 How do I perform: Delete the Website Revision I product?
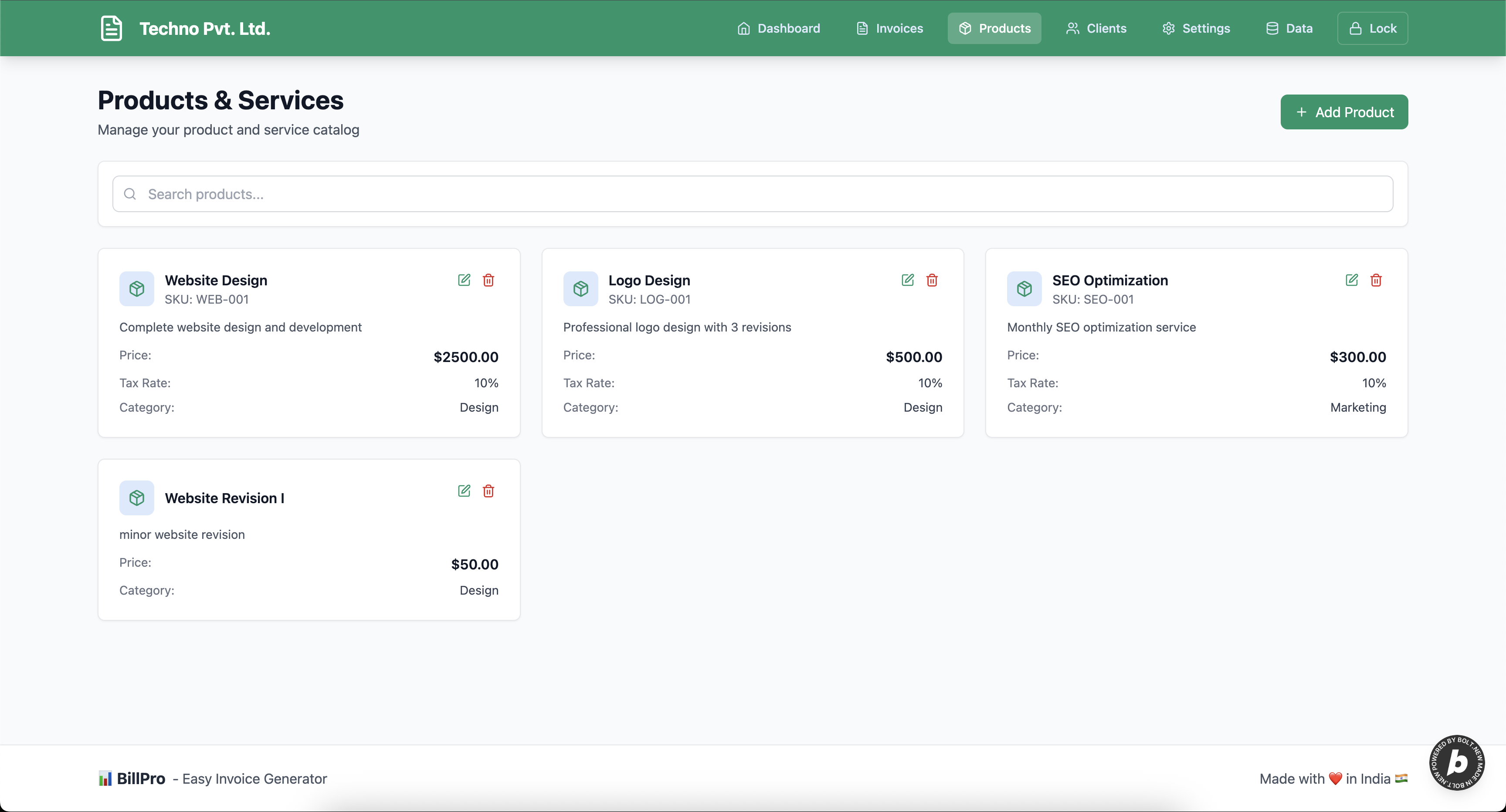coord(488,491)
